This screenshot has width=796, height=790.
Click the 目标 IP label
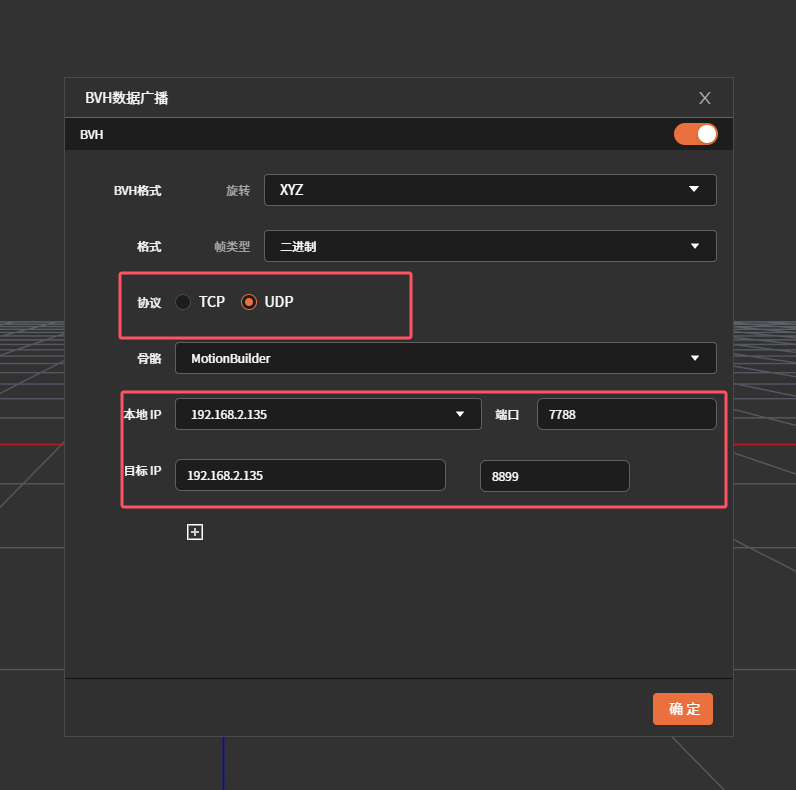click(142, 470)
